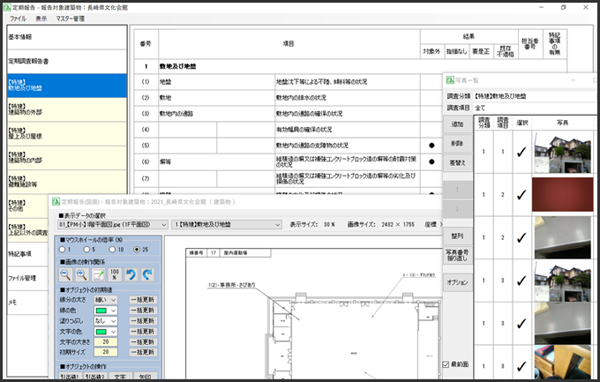Move photo down with ↓ button
600x382 pixels.
click(457, 209)
